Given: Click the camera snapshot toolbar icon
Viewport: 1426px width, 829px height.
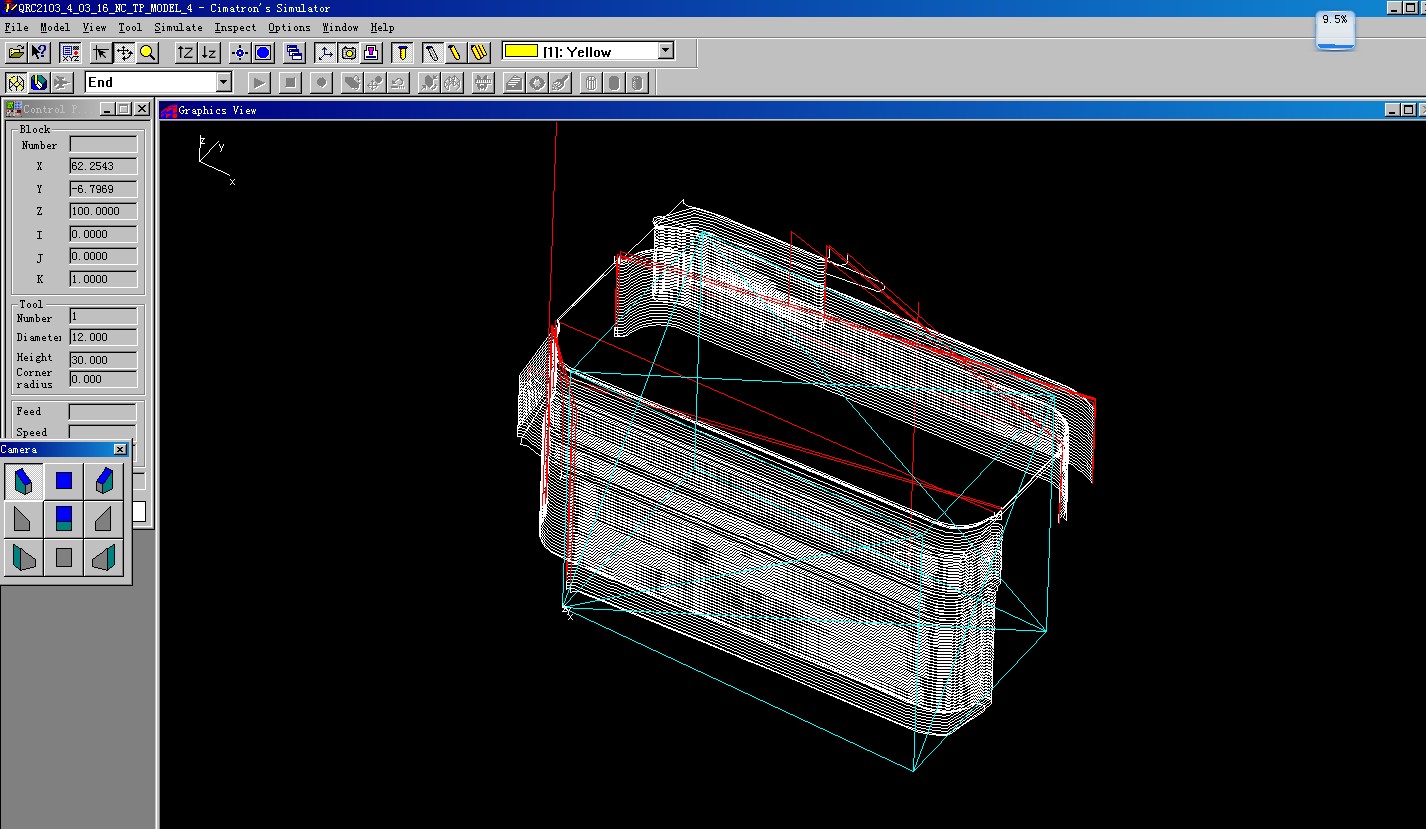Looking at the screenshot, I should click(348, 52).
